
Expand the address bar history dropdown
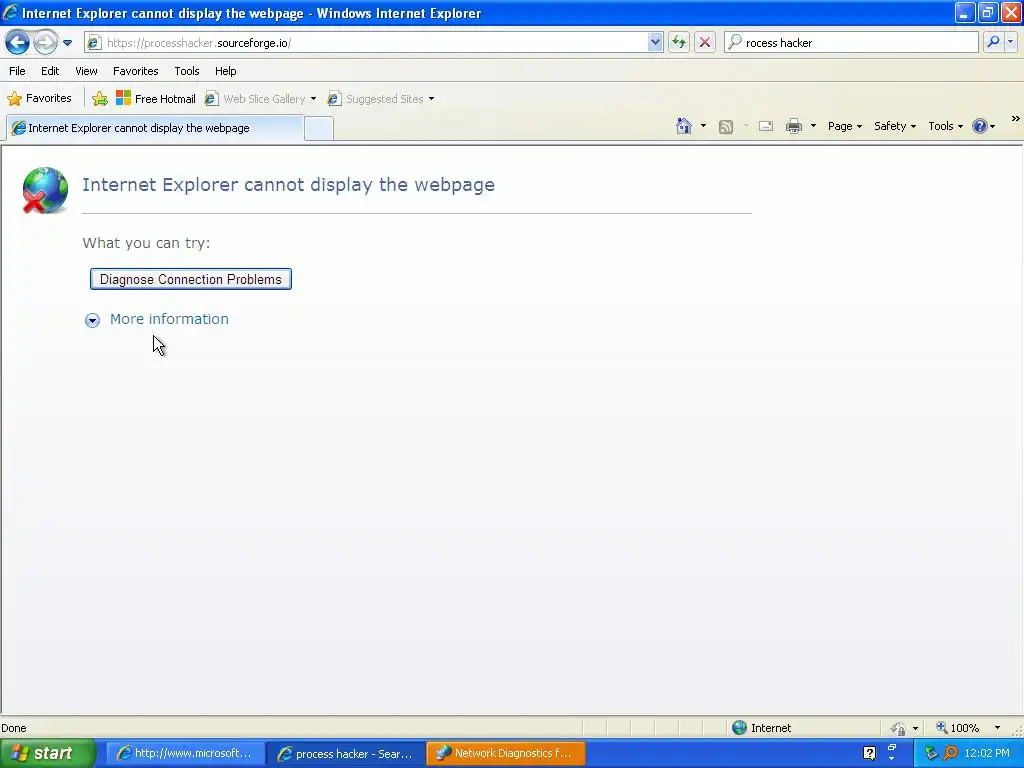tap(655, 43)
